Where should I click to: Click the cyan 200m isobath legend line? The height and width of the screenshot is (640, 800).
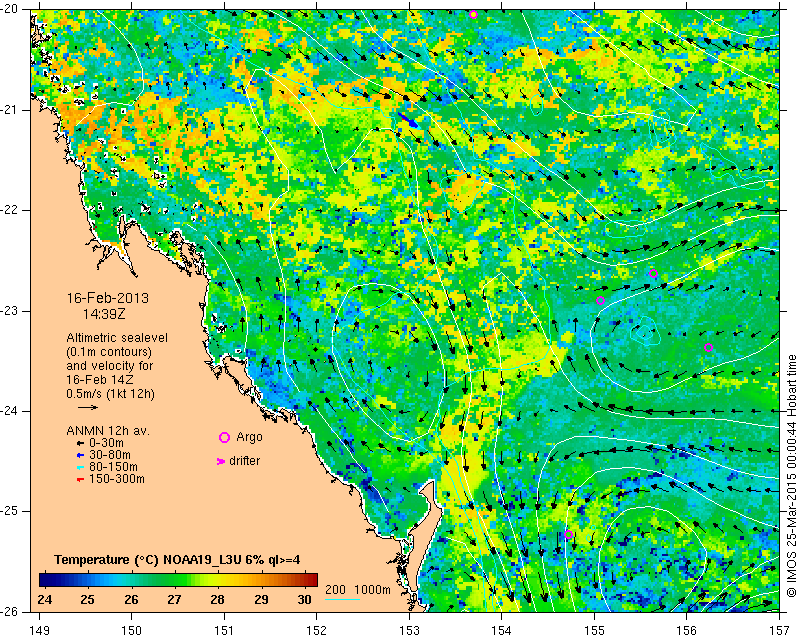[x=342, y=599]
